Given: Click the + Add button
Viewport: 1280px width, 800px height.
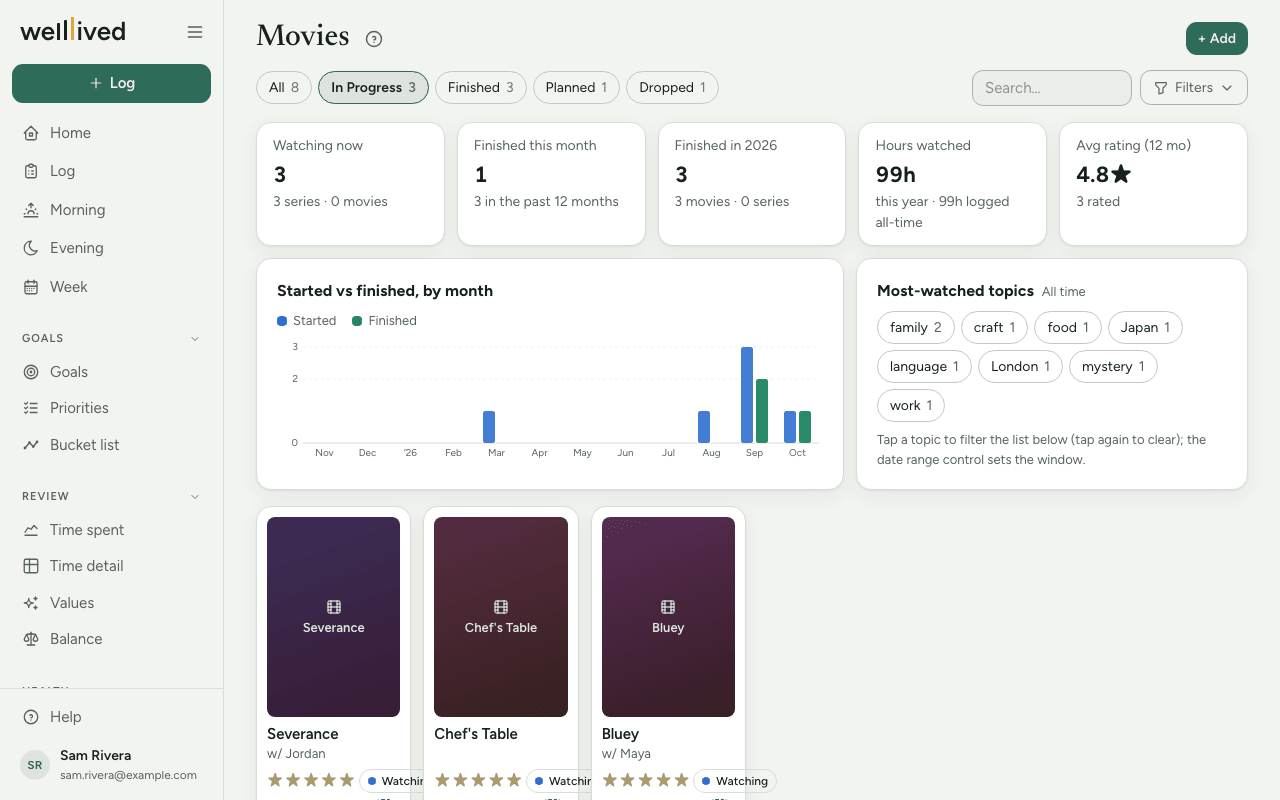Looking at the screenshot, I should point(1217,38).
